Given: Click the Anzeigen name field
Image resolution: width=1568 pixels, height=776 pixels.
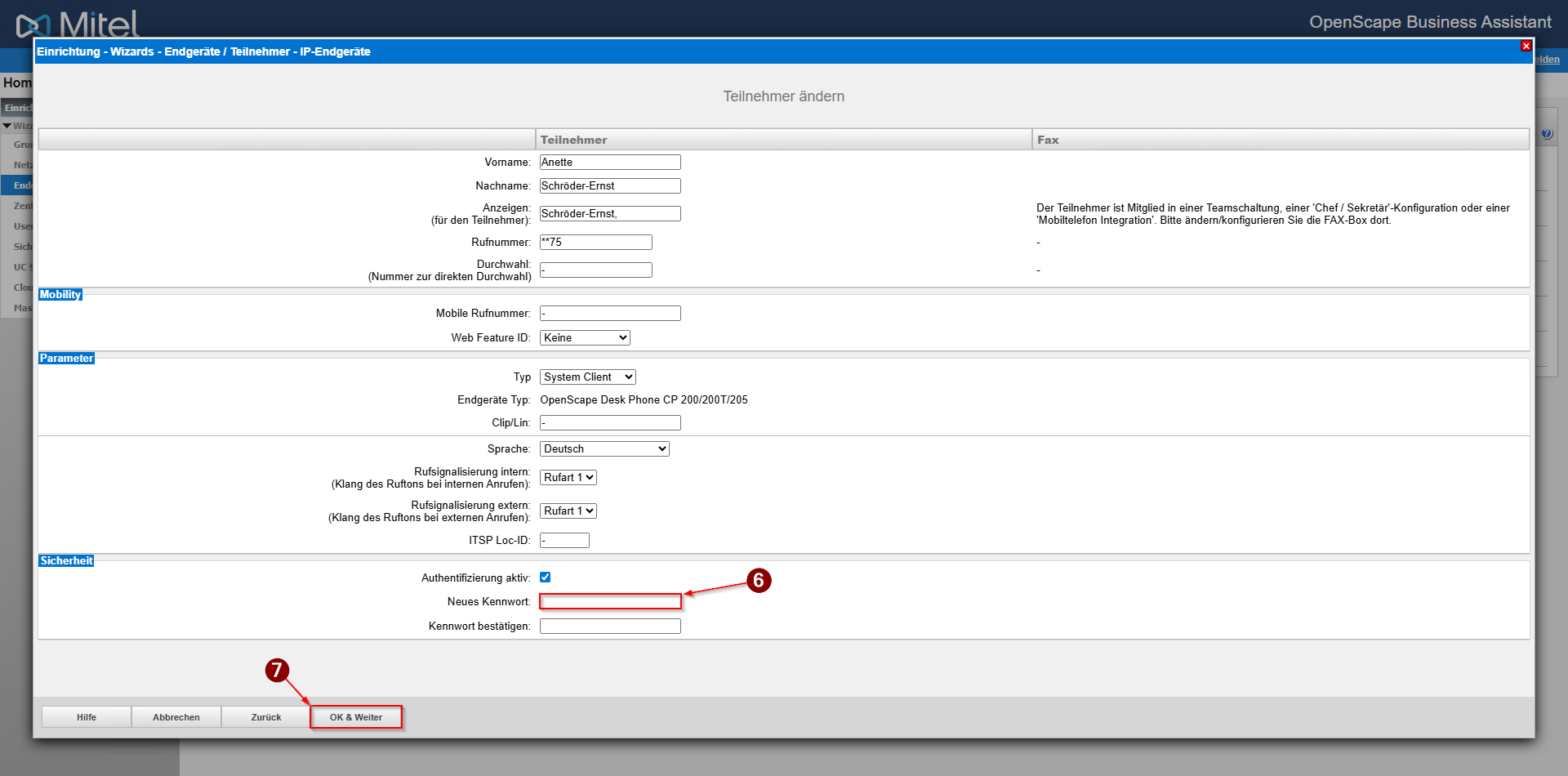Looking at the screenshot, I should pyautogui.click(x=610, y=214).
